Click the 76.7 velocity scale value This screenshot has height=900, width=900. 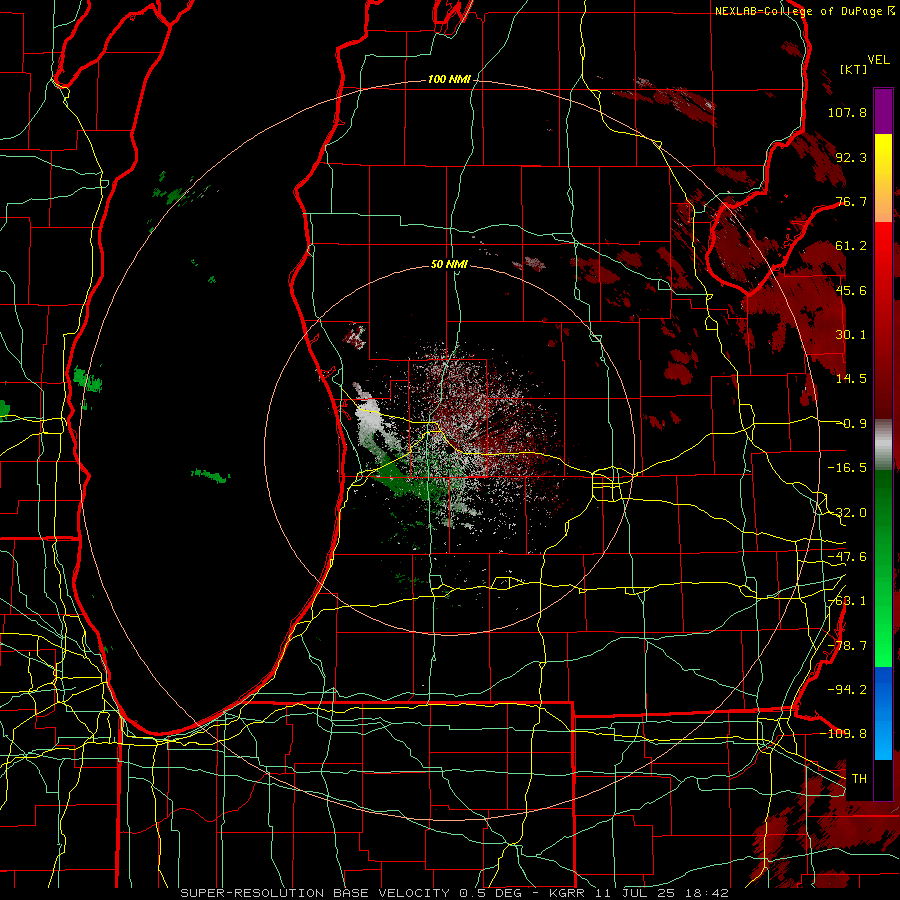click(851, 201)
